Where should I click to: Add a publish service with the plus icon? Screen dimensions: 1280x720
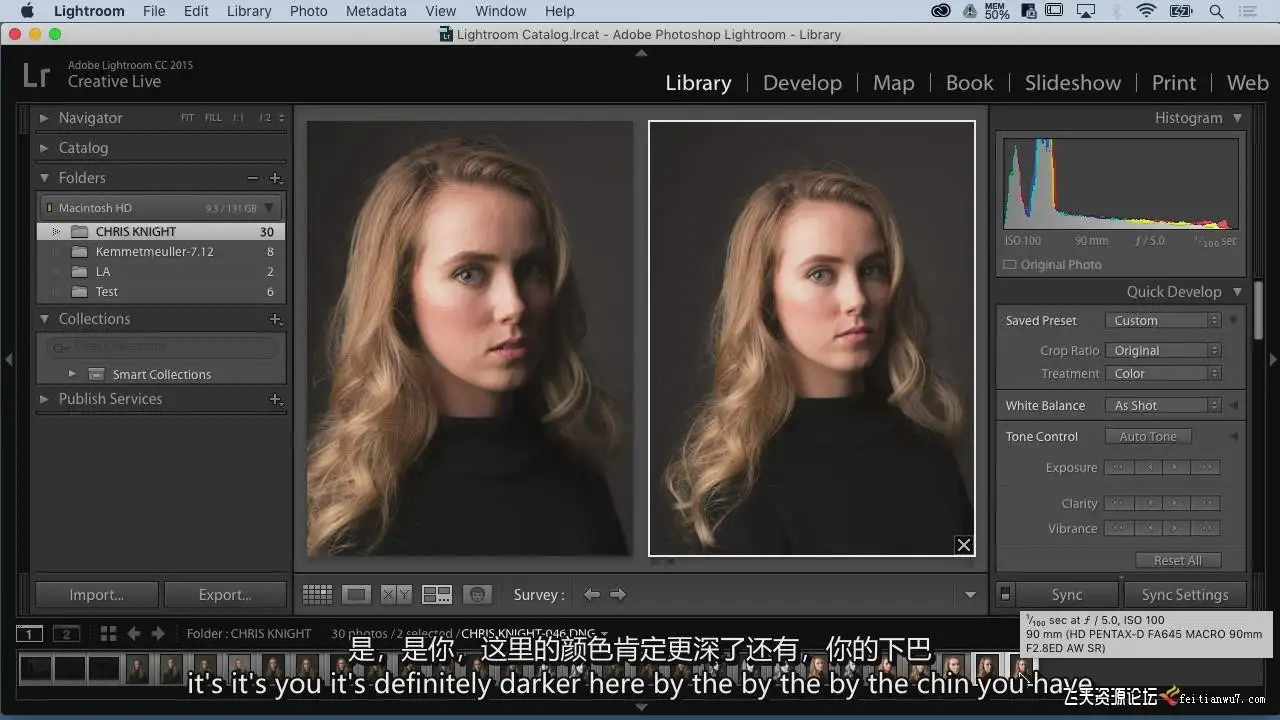coord(276,399)
